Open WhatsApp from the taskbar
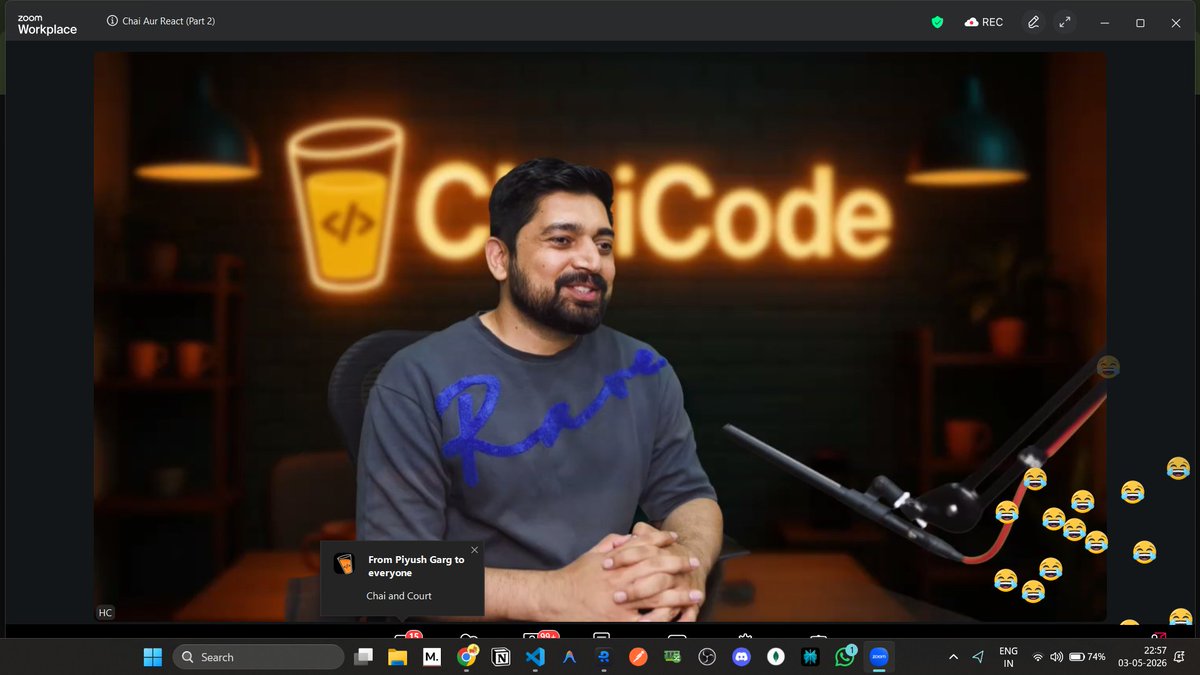The height and width of the screenshot is (675, 1200). coord(845,657)
